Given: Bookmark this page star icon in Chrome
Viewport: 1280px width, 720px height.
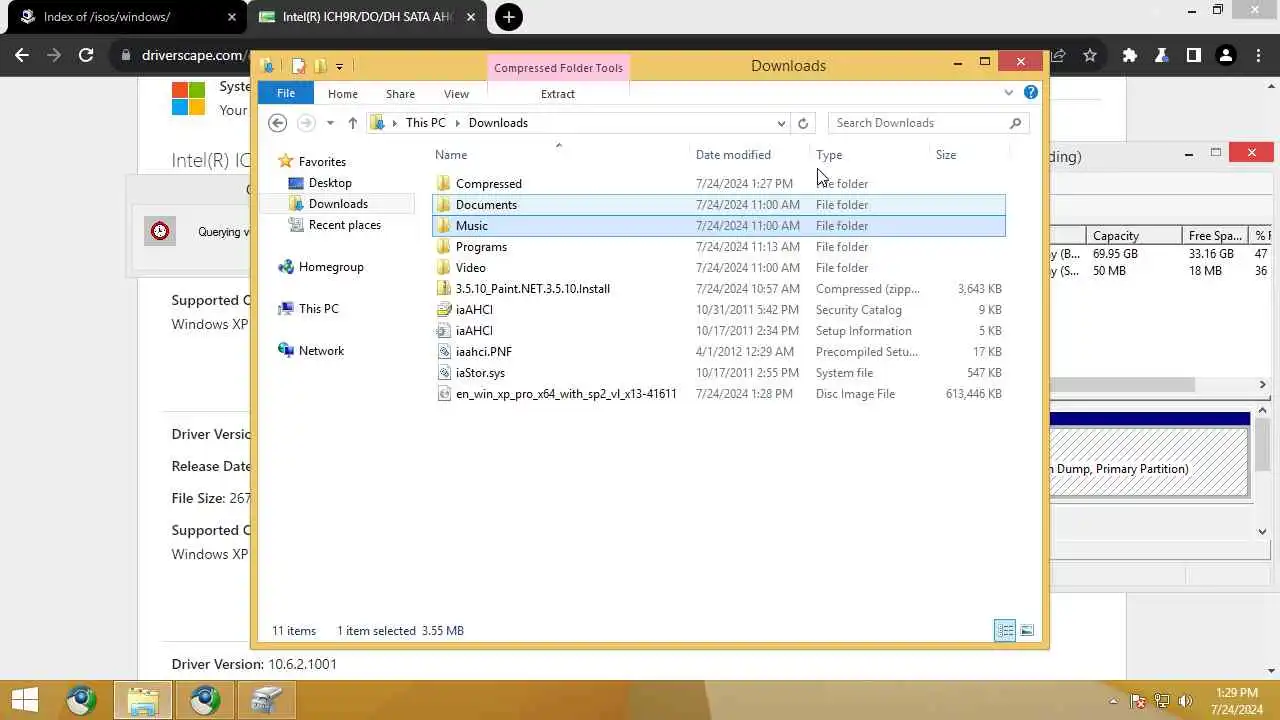Looking at the screenshot, I should pyautogui.click(x=1090, y=56).
